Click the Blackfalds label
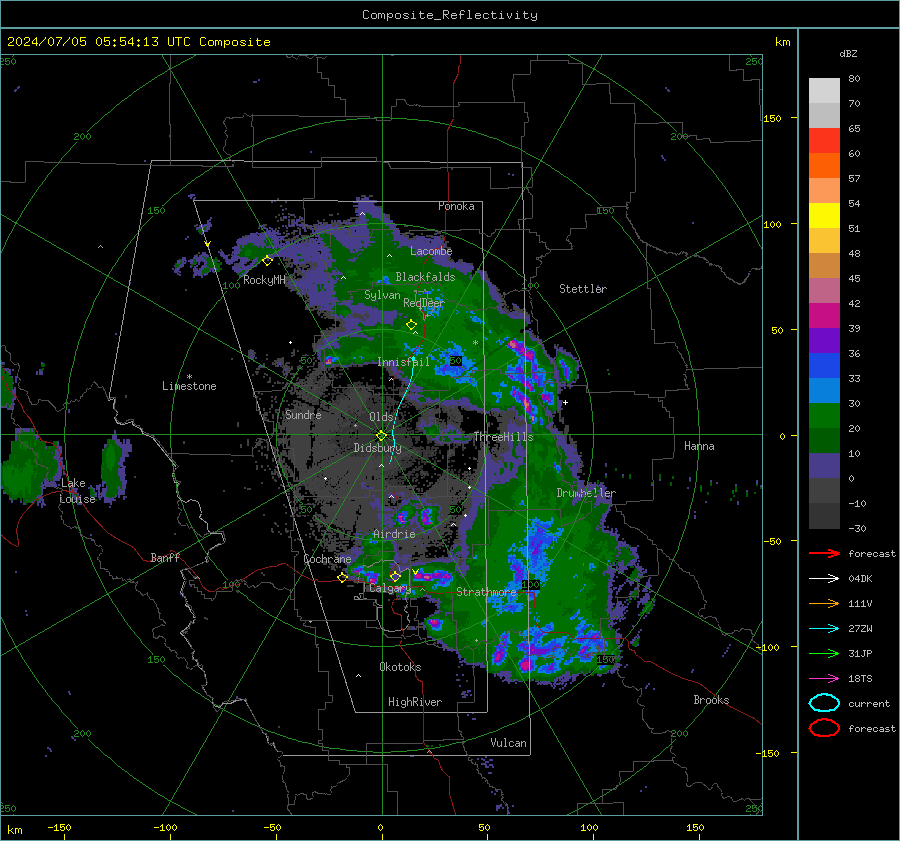This screenshot has height=841, width=900. pos(425,277)
